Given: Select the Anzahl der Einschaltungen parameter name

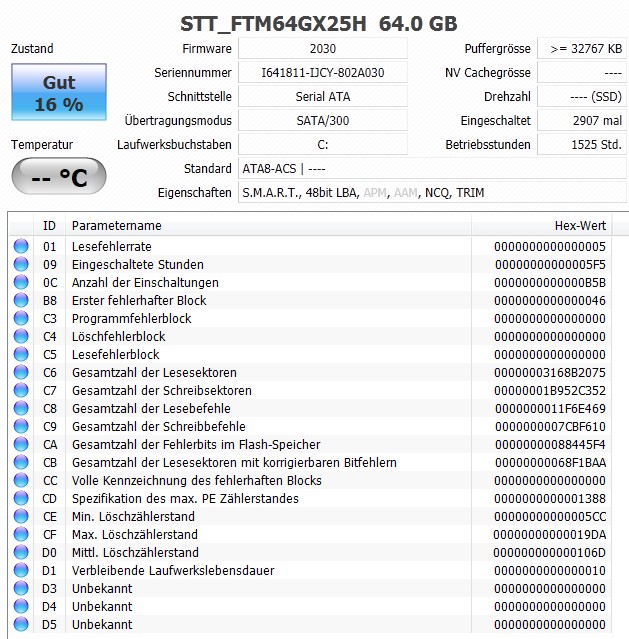Looking at the screenshot, I should (x=145, y=282).
